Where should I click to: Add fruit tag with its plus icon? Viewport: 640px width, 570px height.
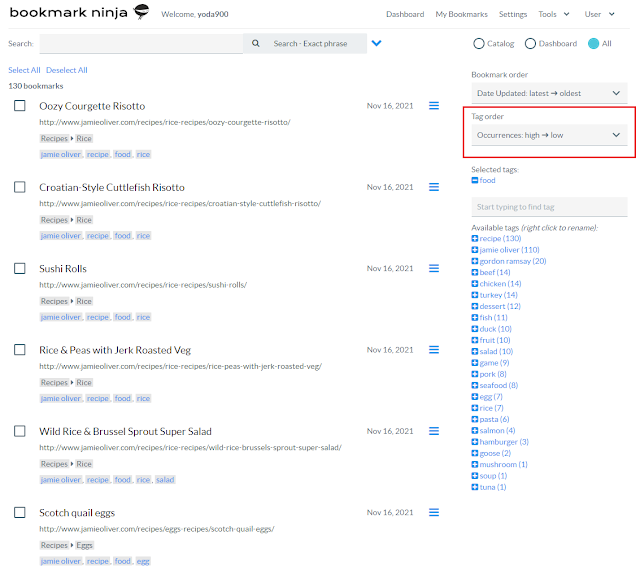pos(475,340)
